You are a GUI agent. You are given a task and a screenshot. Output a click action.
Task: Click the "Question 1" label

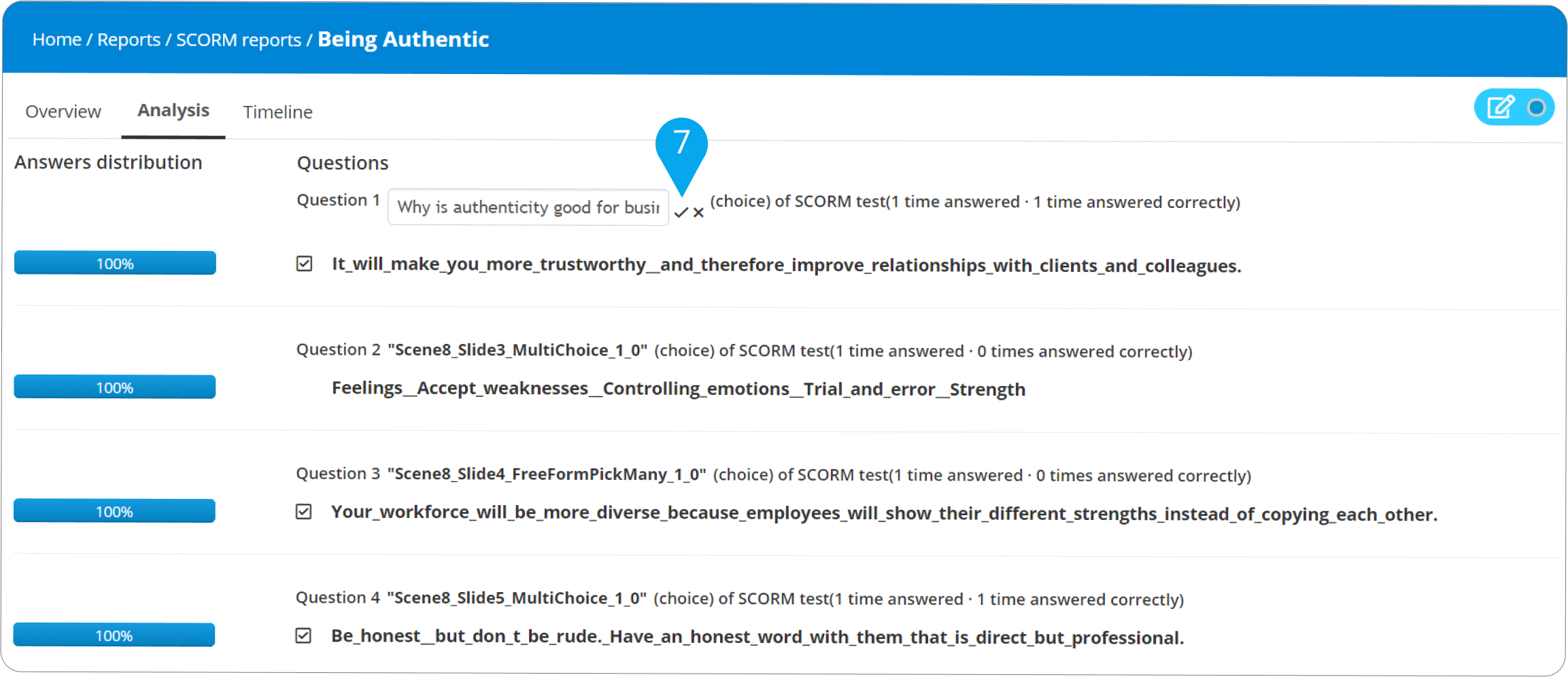point(338,200)
